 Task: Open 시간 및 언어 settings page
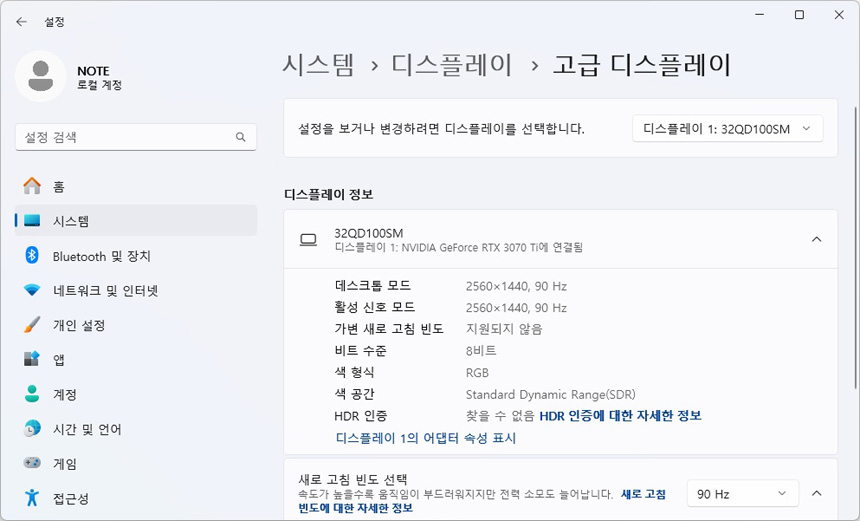tap(87, 429)
